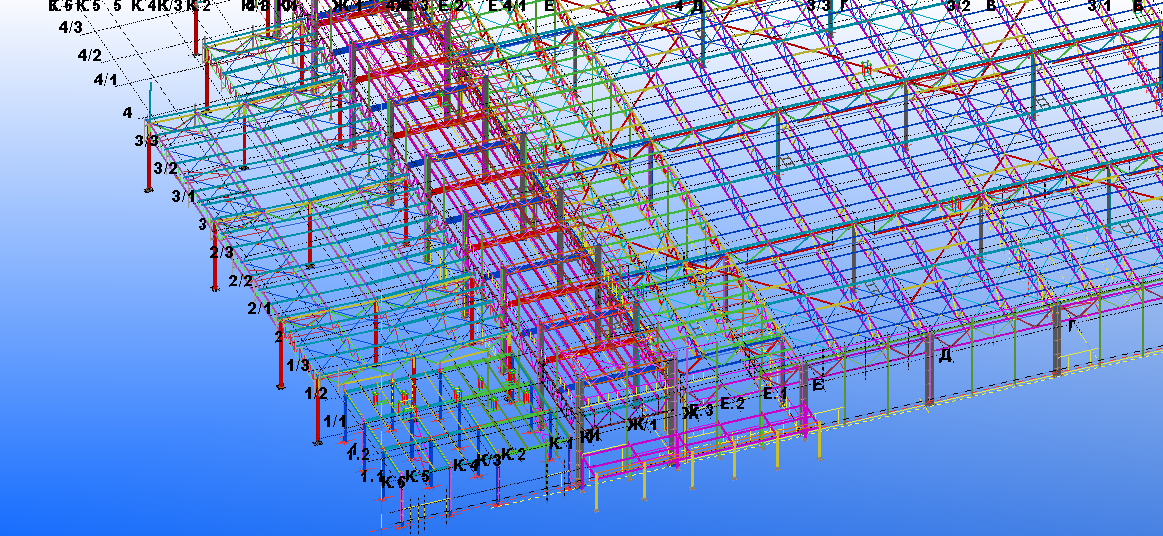Click the 1/2 grid axis label
Viewport: 1163px width, 536px height.
pyautogui.click(x=315, y=394)
